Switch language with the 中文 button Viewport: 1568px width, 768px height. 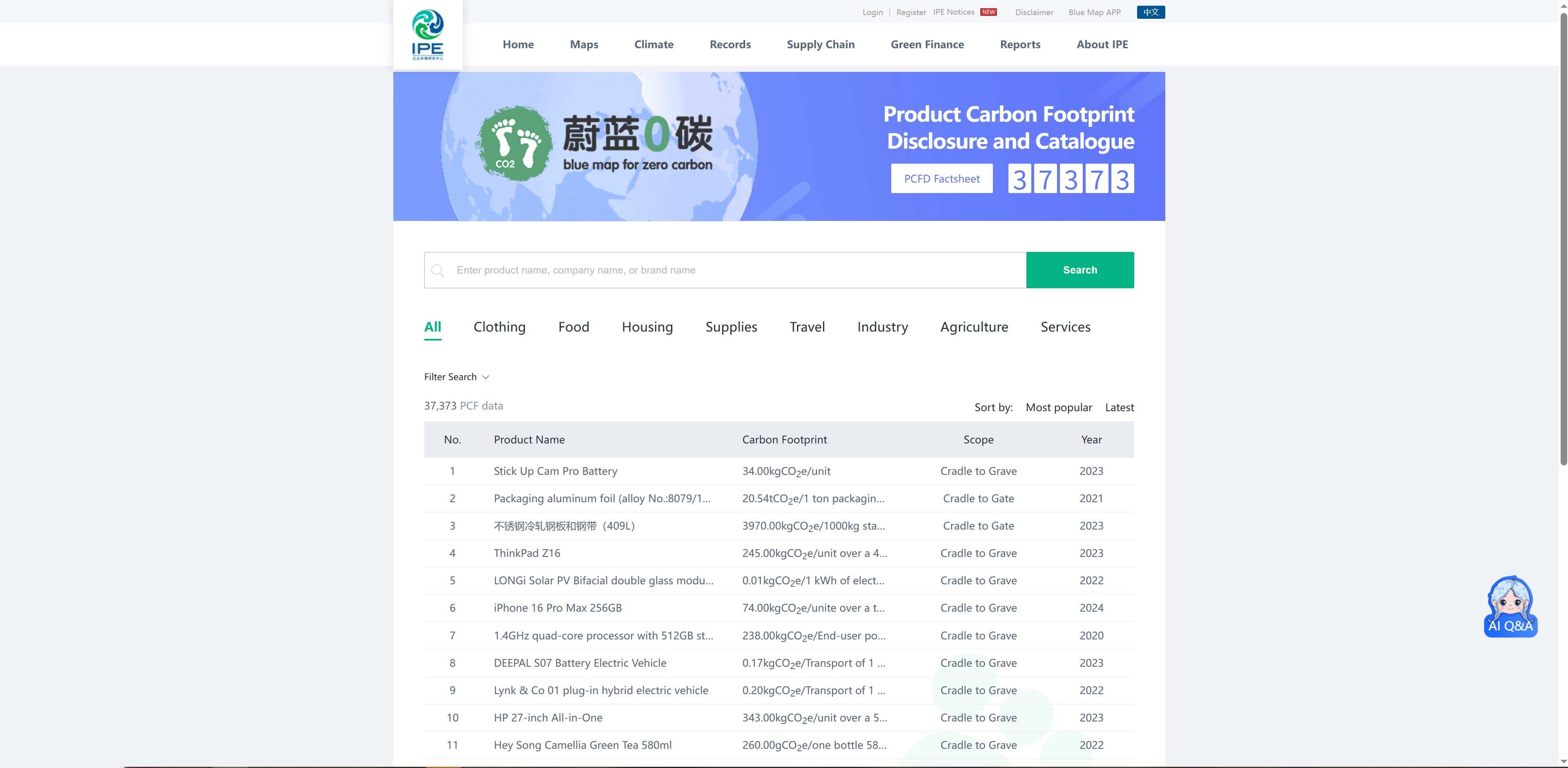tap(1151, 12)
